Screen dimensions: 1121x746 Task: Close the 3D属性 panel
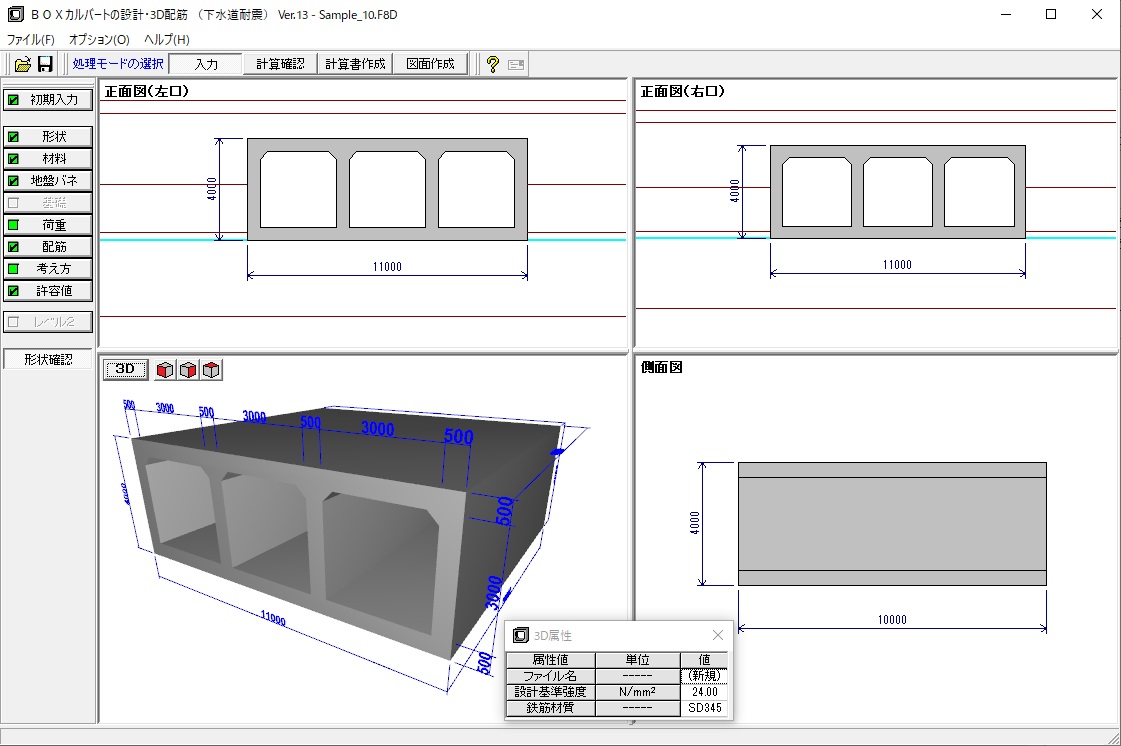717,635
